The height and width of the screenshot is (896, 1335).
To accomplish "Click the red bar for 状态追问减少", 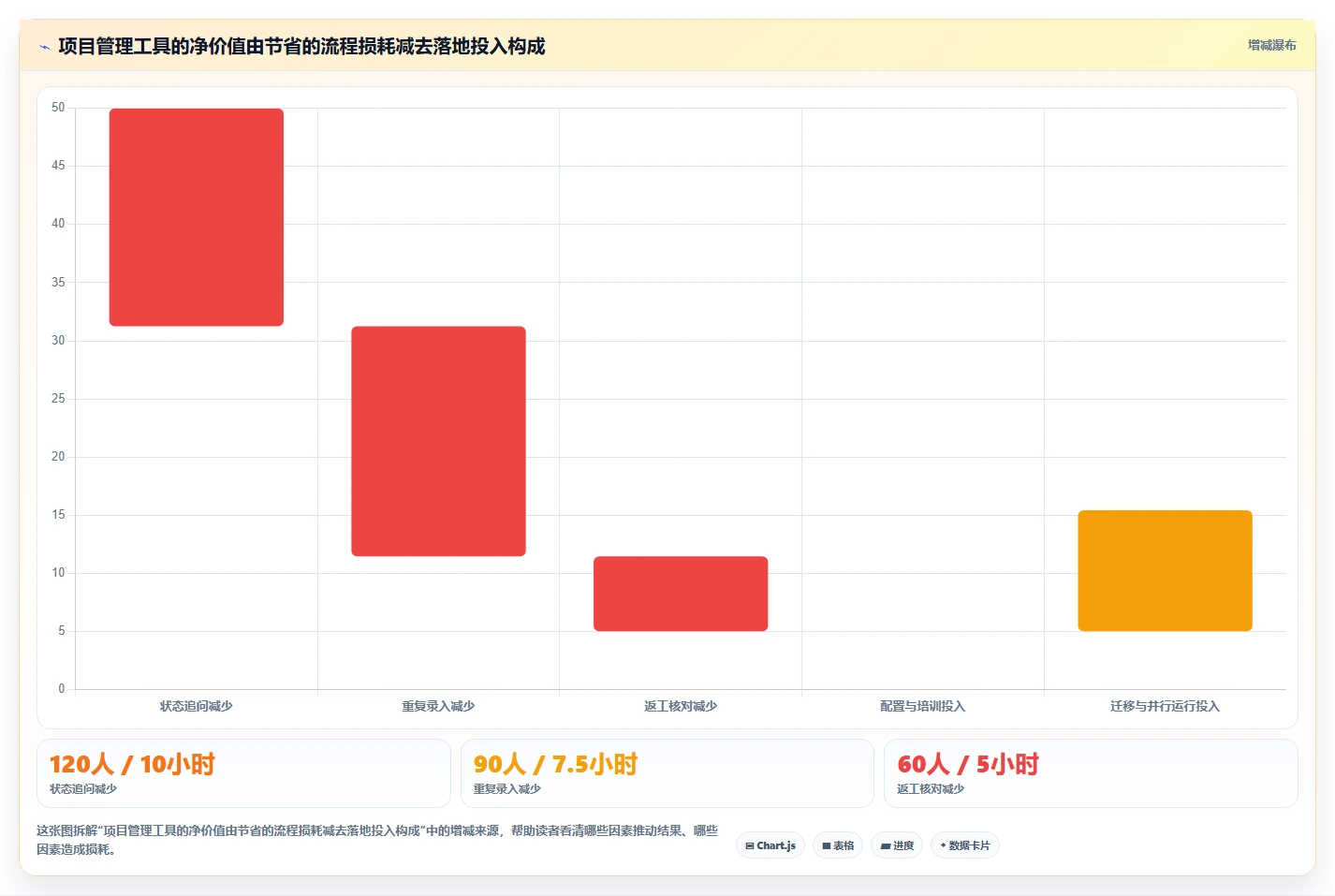I will (197, 217).
